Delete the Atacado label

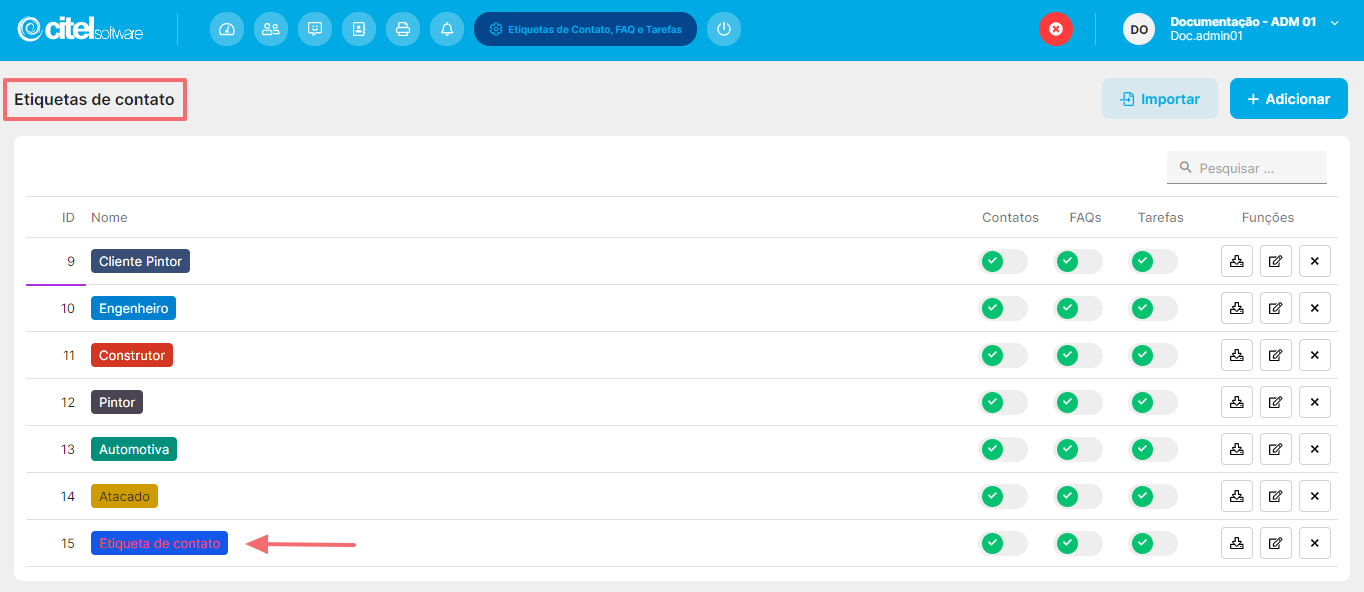click(1315, 496)
